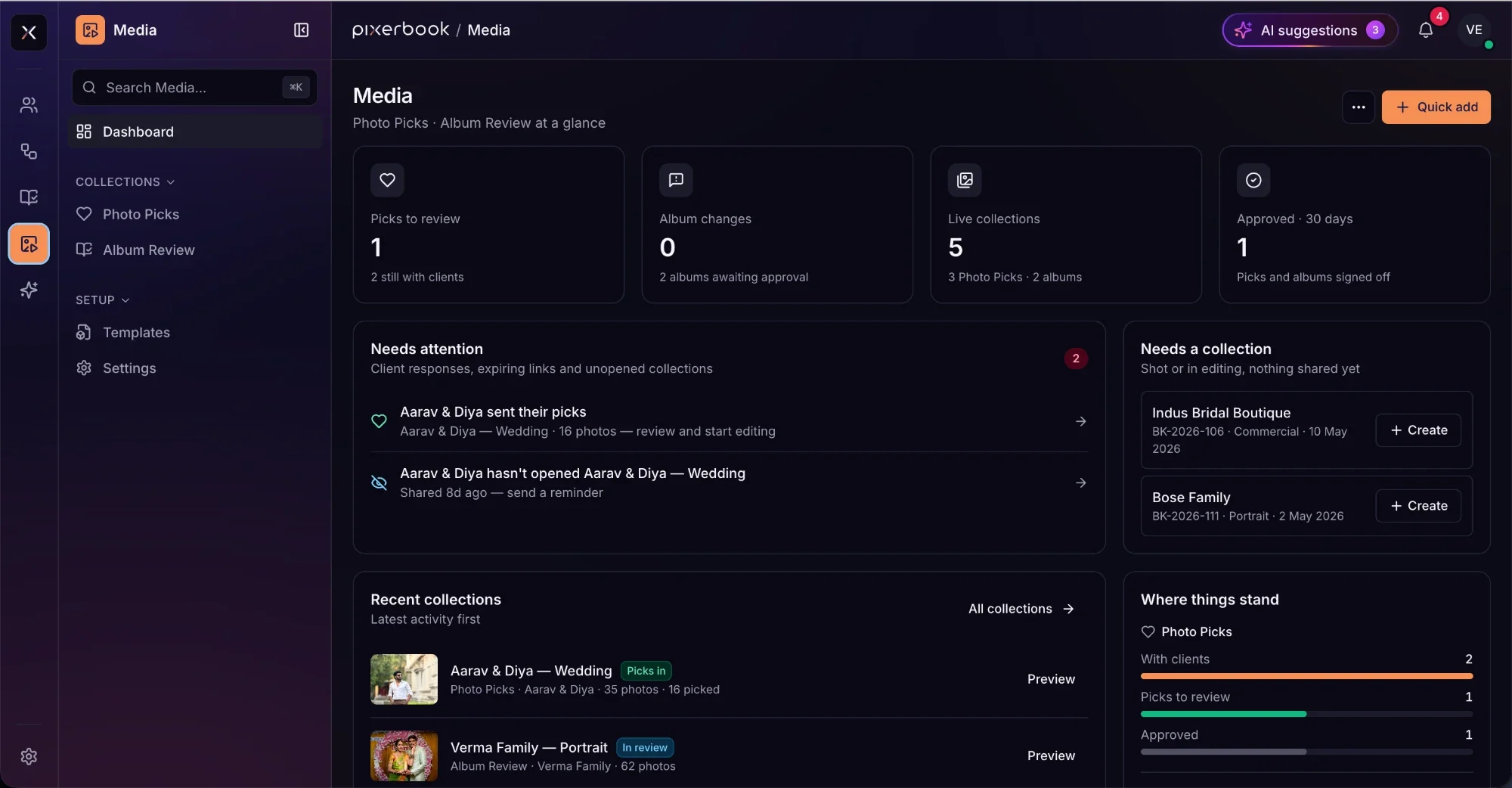Collapse the sidebar panel icon

point(301,30)
